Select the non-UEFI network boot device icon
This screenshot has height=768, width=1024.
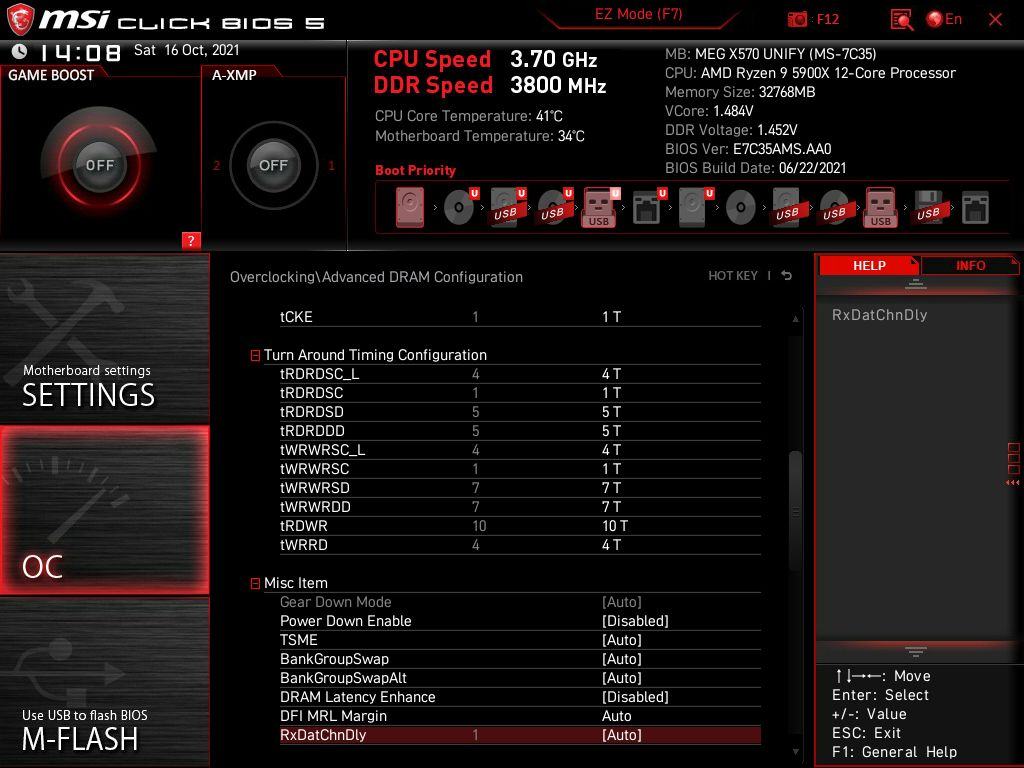click(975, 208)
